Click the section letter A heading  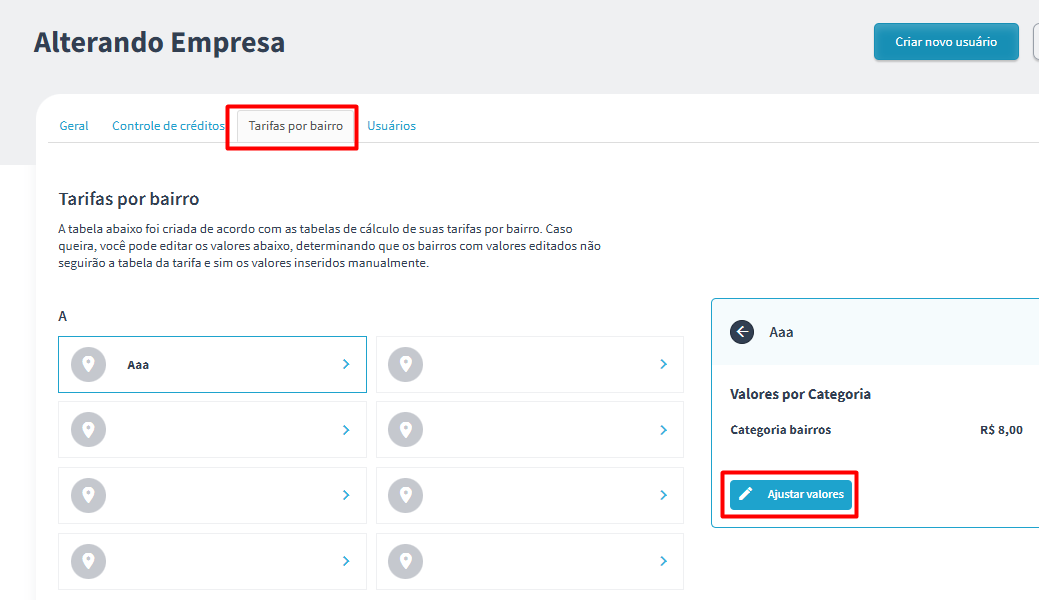(62, 316)
